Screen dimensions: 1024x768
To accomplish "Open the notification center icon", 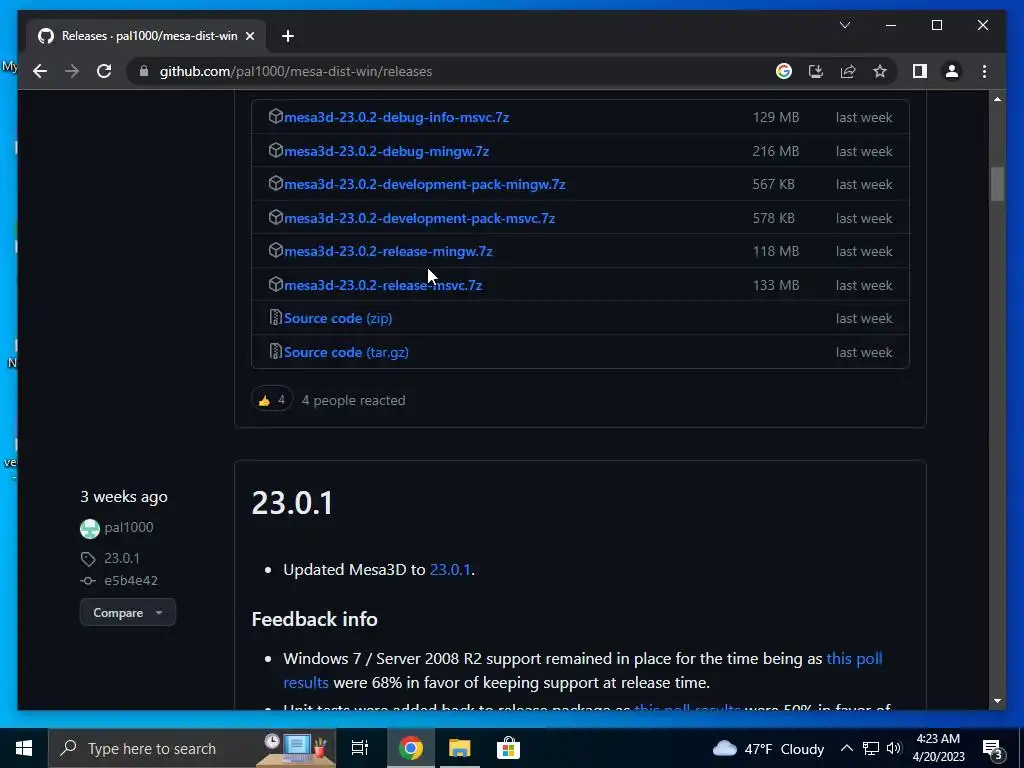I will (992, 749).
